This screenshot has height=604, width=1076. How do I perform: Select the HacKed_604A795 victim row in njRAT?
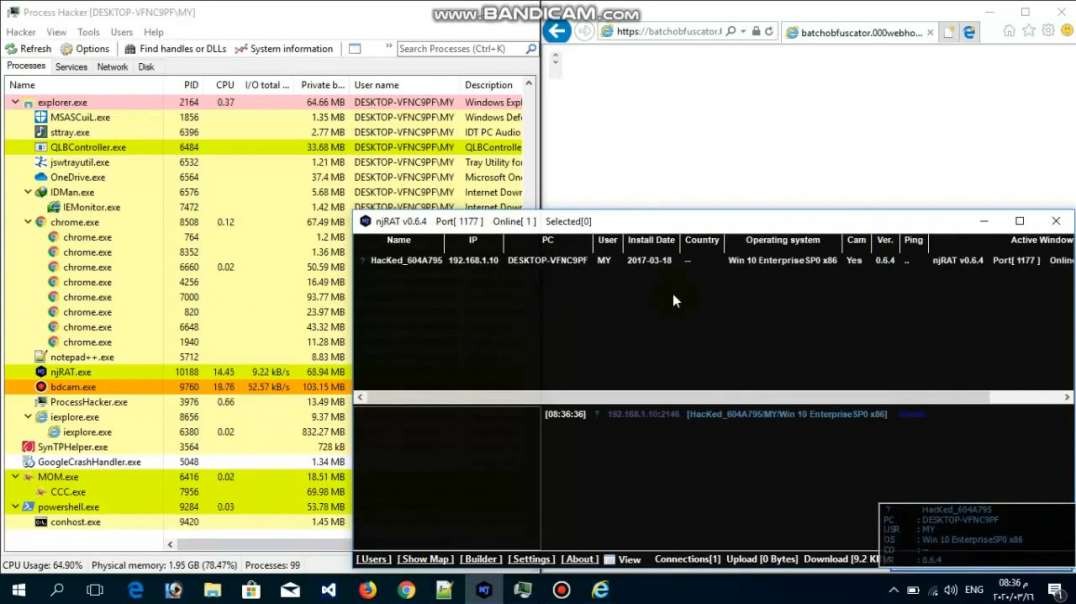coord(714,260)
